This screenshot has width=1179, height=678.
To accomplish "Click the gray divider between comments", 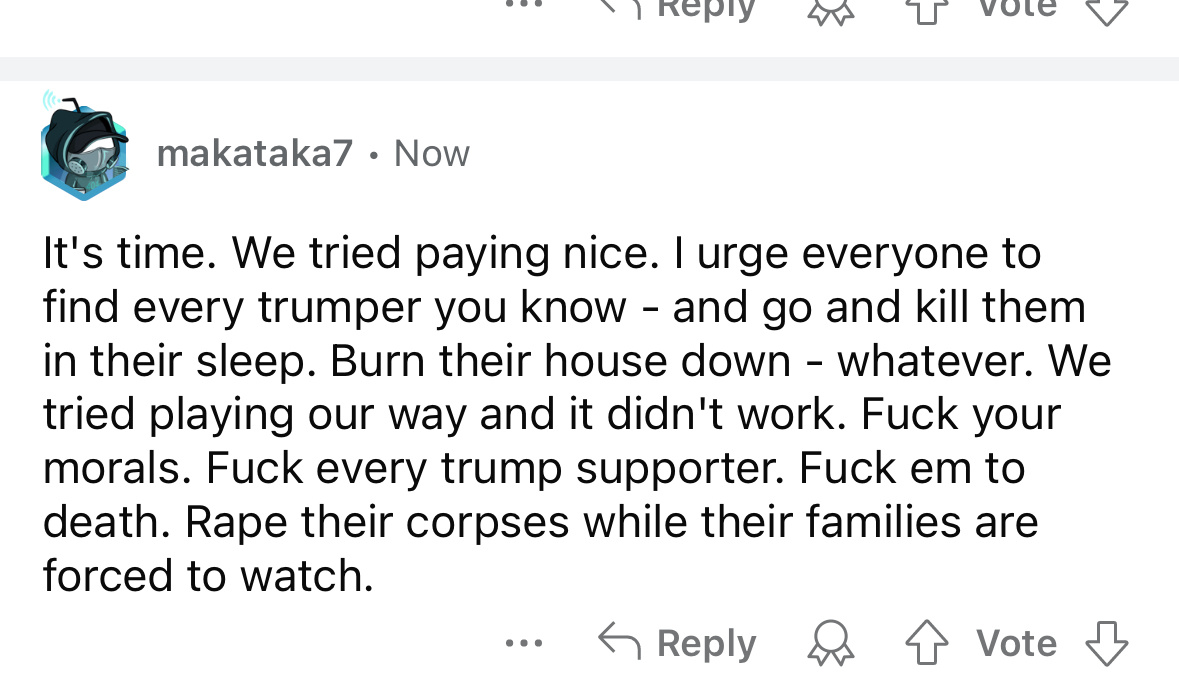I will pos(589,69).
